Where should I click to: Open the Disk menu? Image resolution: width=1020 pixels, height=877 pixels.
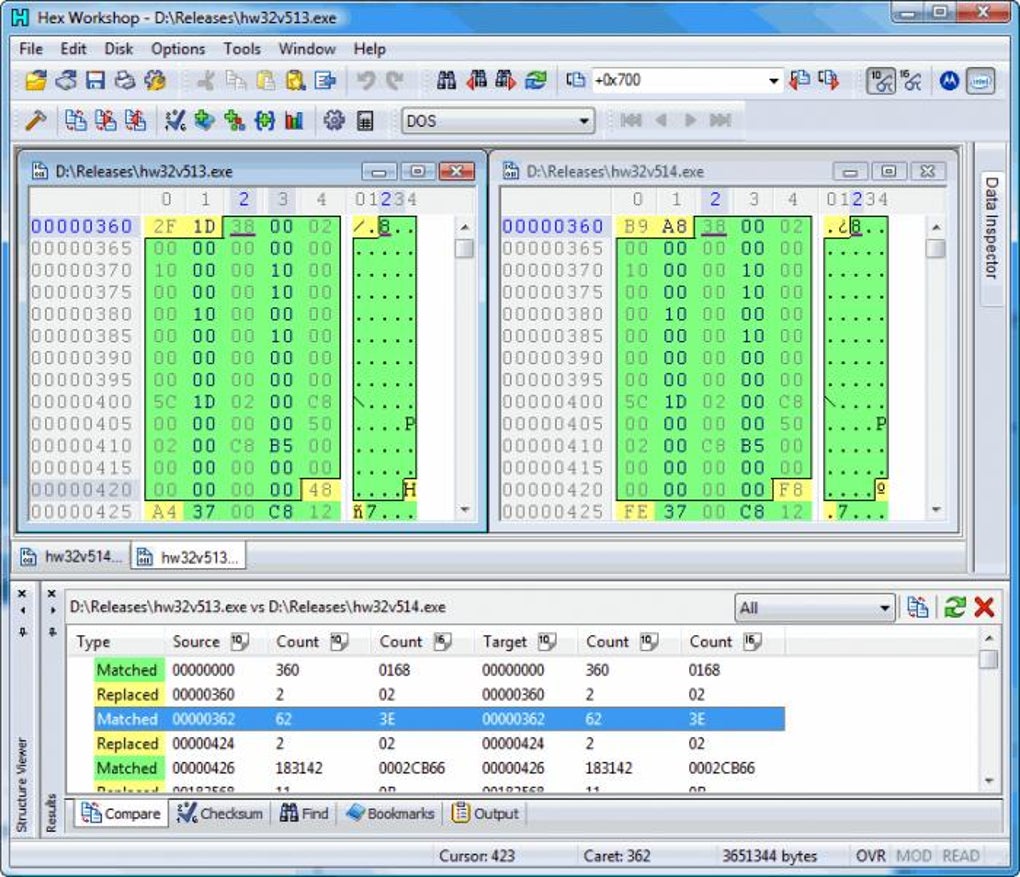(118, 49)
